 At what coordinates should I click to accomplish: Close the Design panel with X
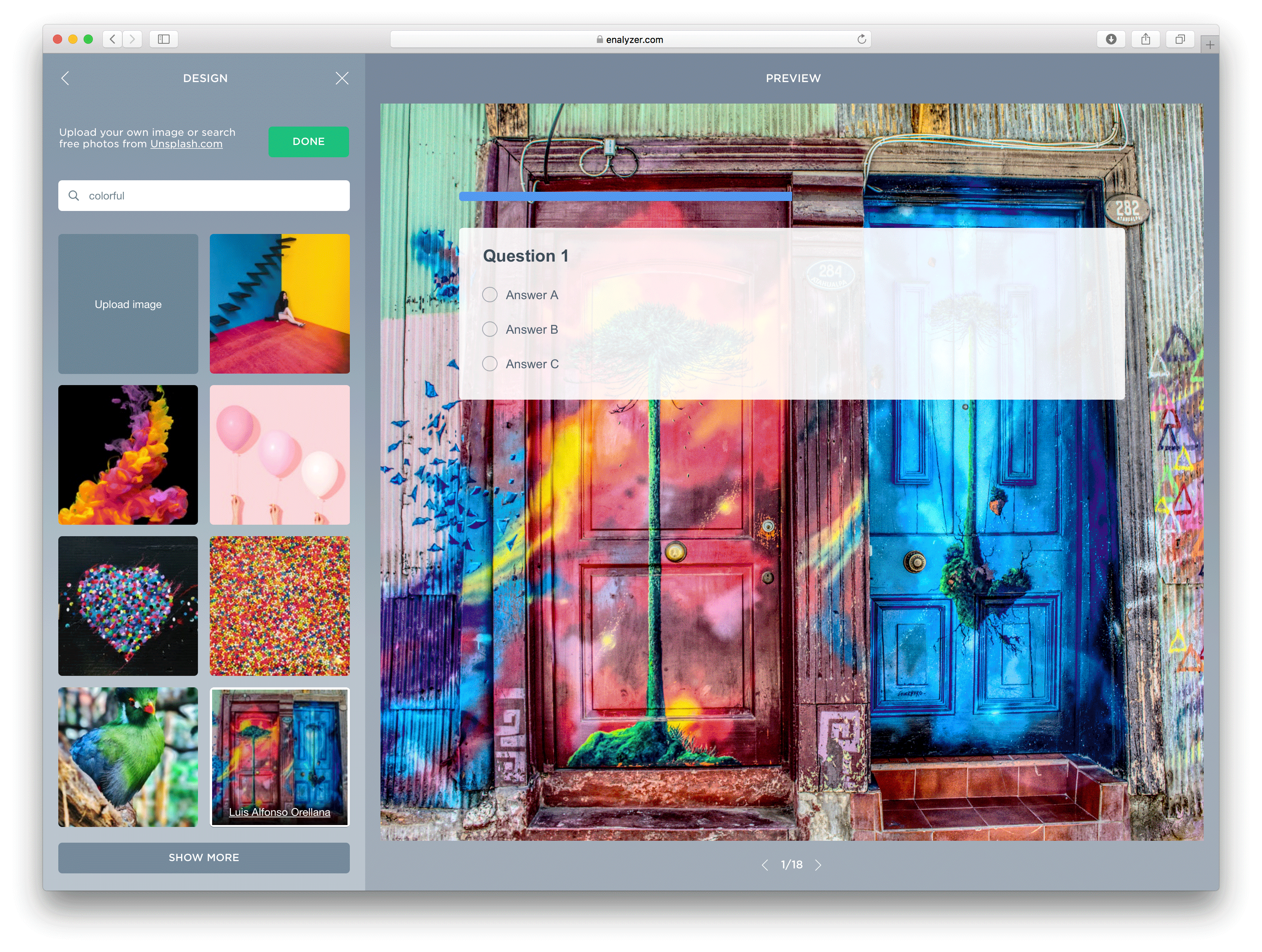(x=342, y=78)
